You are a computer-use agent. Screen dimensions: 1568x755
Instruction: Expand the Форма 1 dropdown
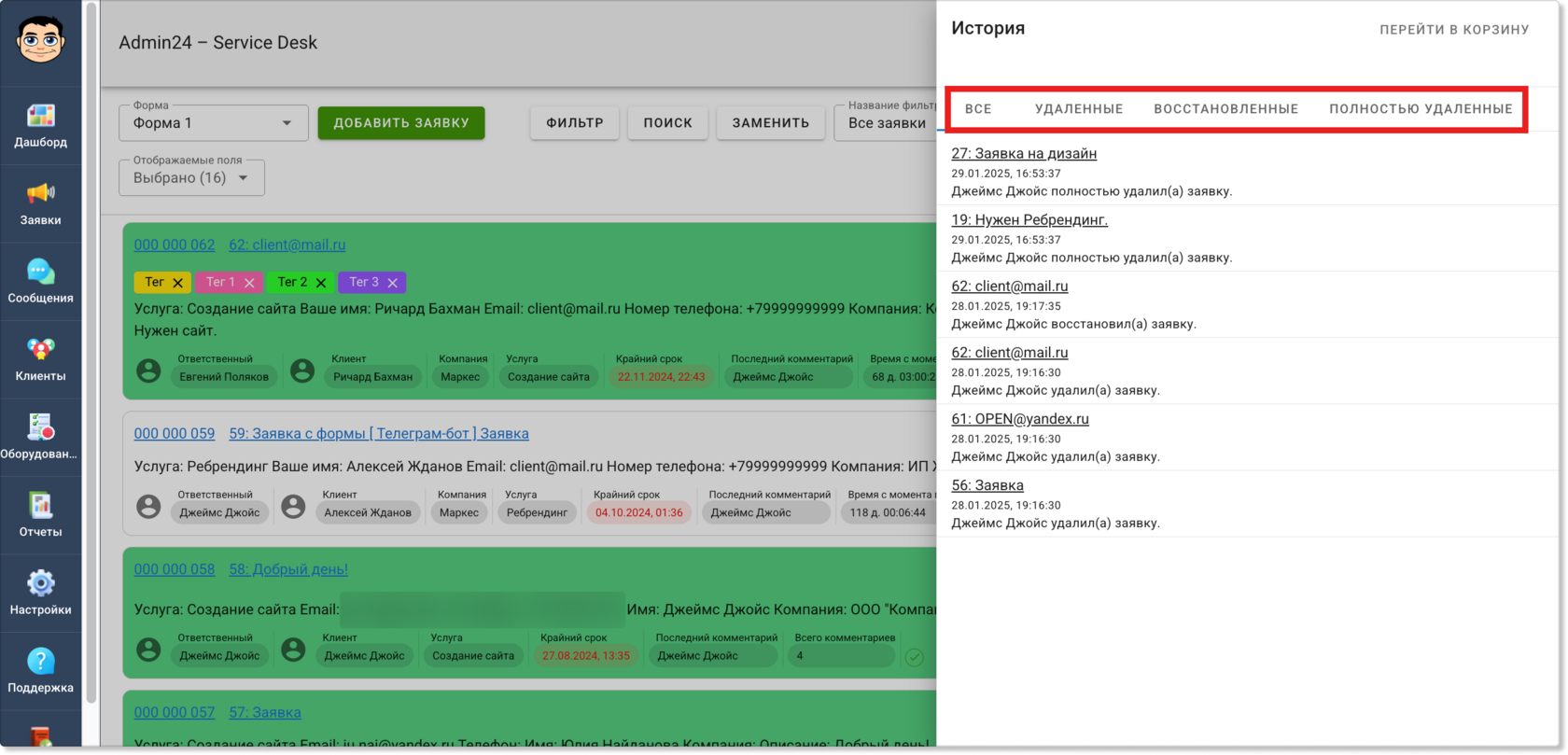[214, 123]
